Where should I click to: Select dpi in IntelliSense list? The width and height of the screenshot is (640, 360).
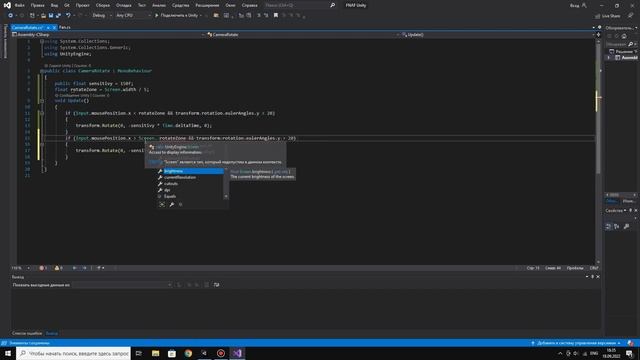coord(190,190)
